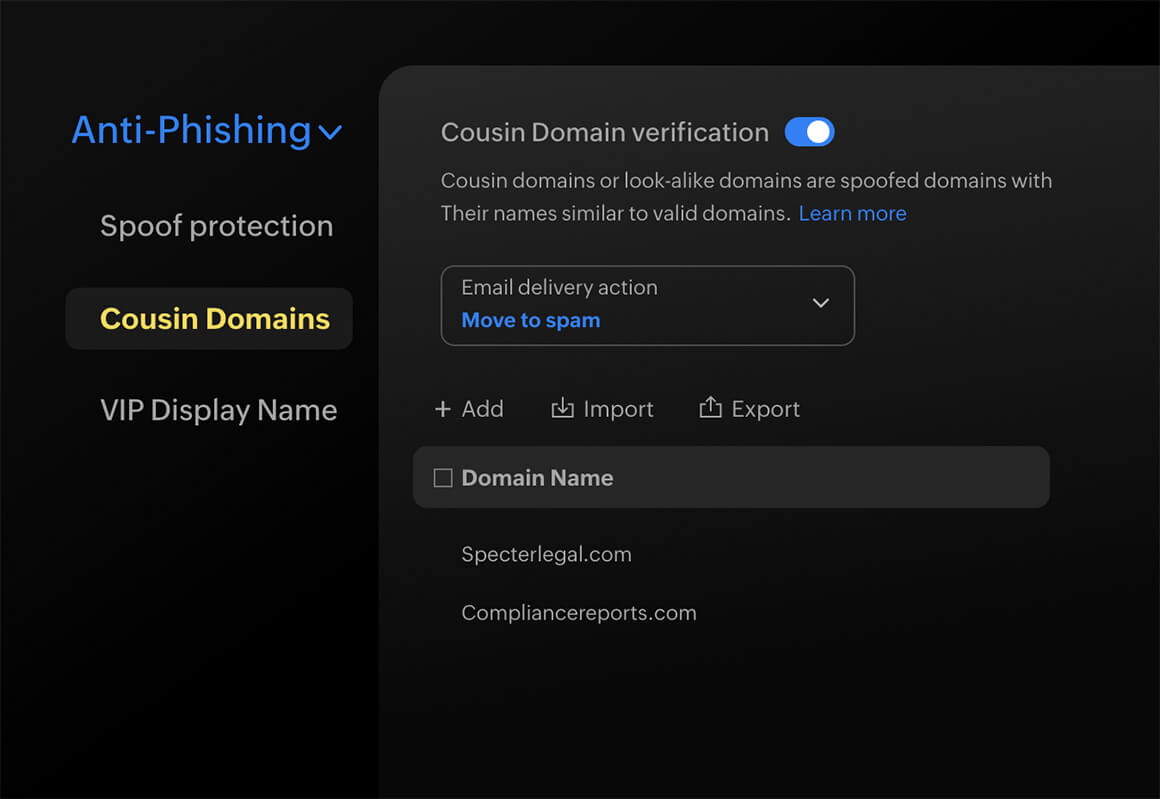Click the Domain Name column header

click(x=537, y=478)
